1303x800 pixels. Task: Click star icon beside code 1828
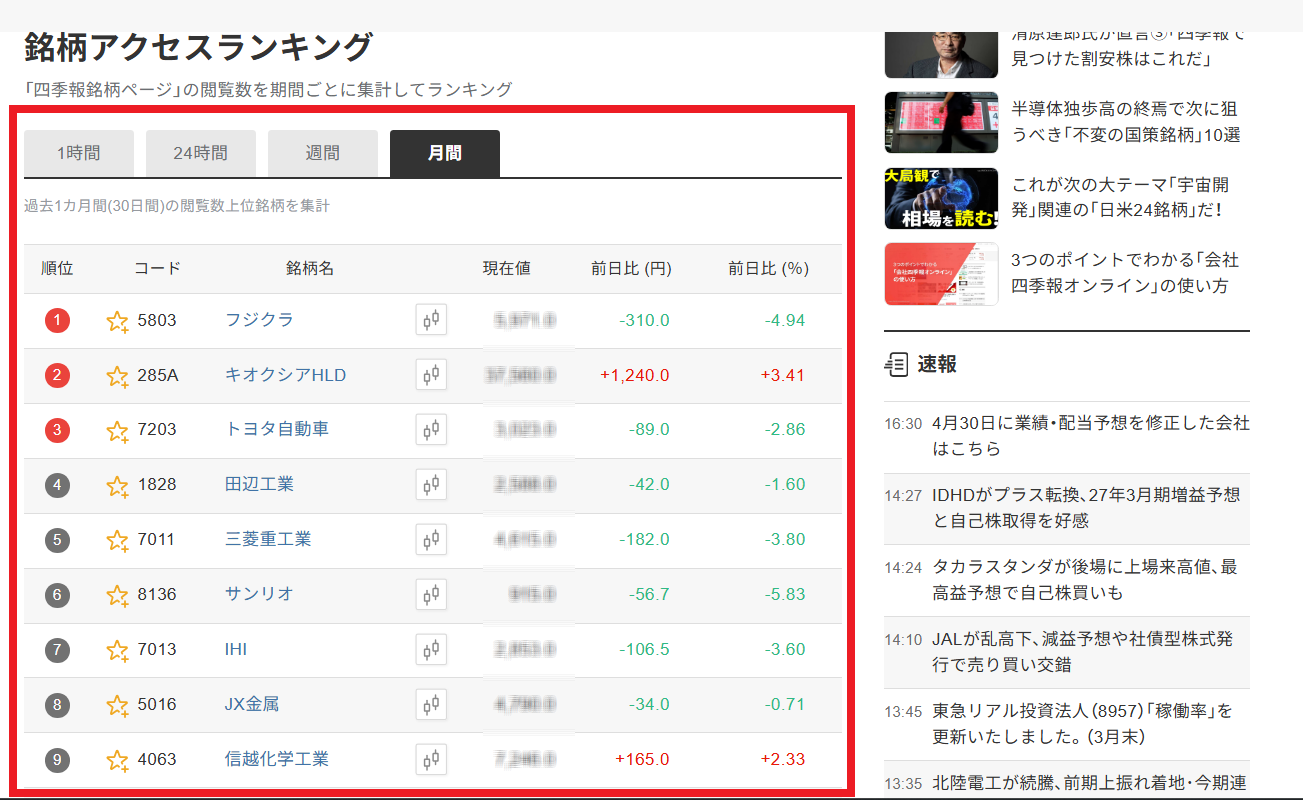click(118, 485)
